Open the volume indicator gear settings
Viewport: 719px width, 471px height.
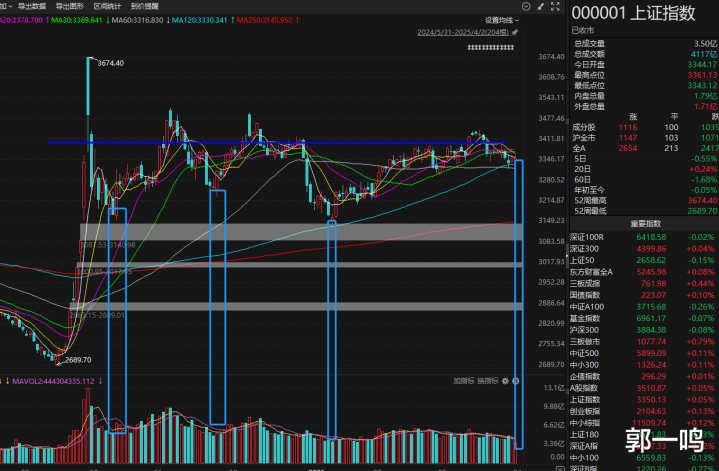[506, 381]
